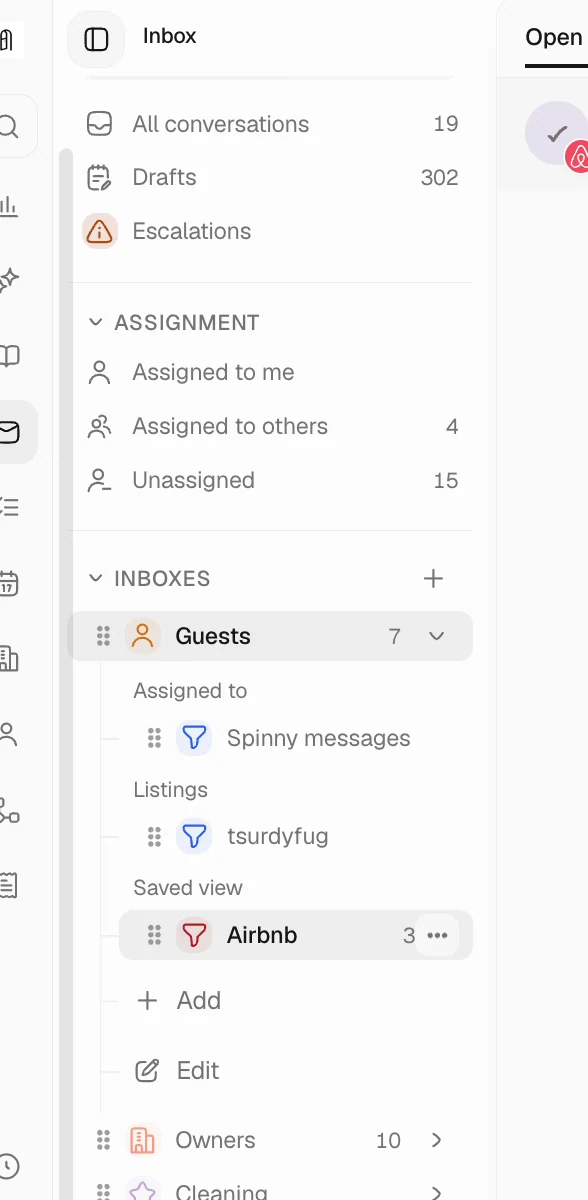Click the drag handle beside Spinny messages
Viewport: 588px width, 1200px height.
pyautogui.click(x=154, y=738)
